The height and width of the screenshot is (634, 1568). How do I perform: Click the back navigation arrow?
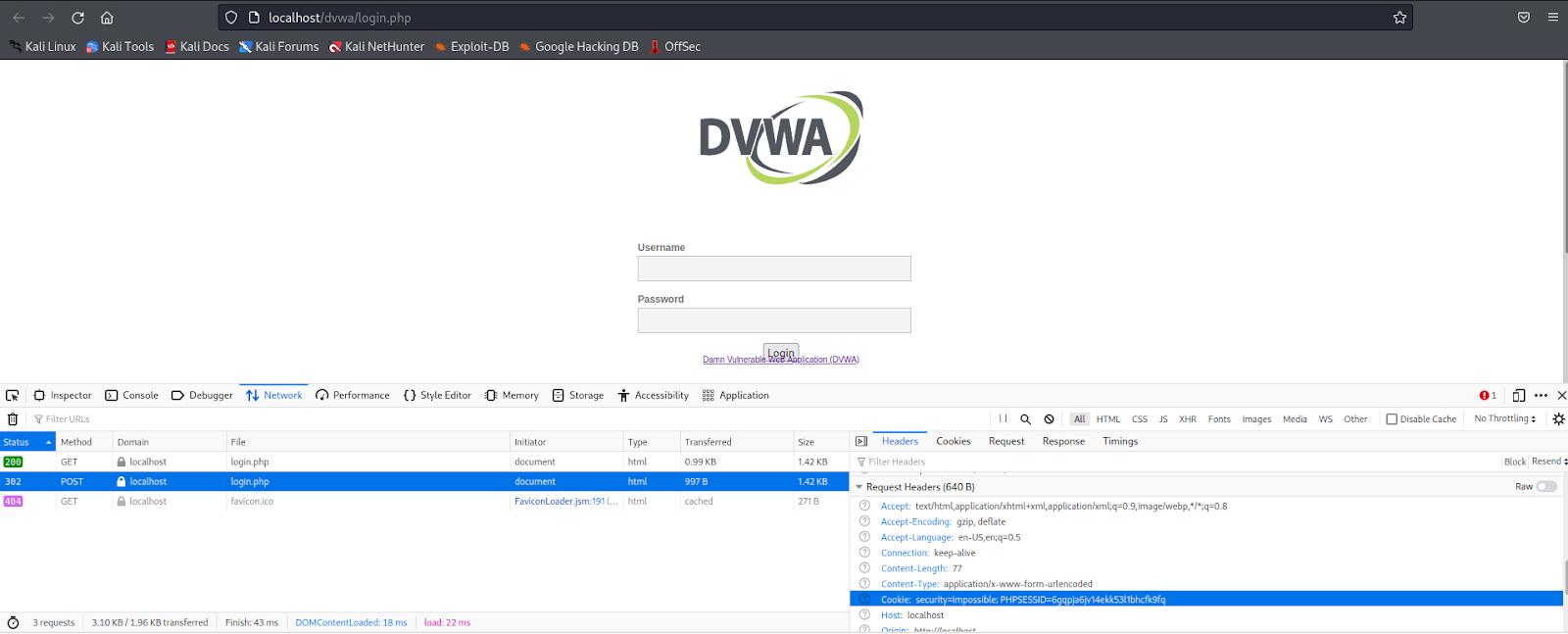click(19, 18)
